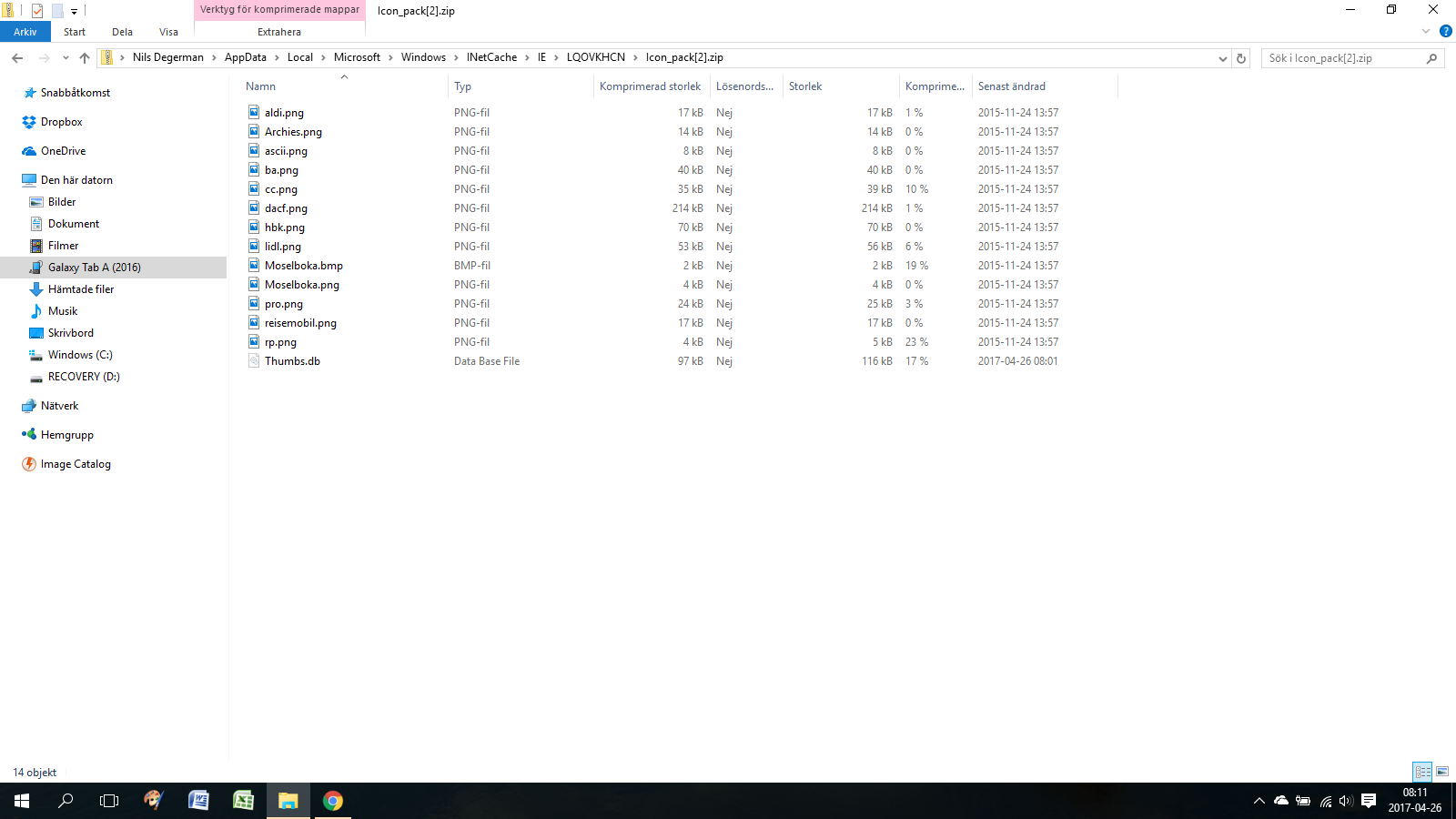Open the Windows Start menu
This screenshot has height=819, width=1456.
click(x=22, y=801)
